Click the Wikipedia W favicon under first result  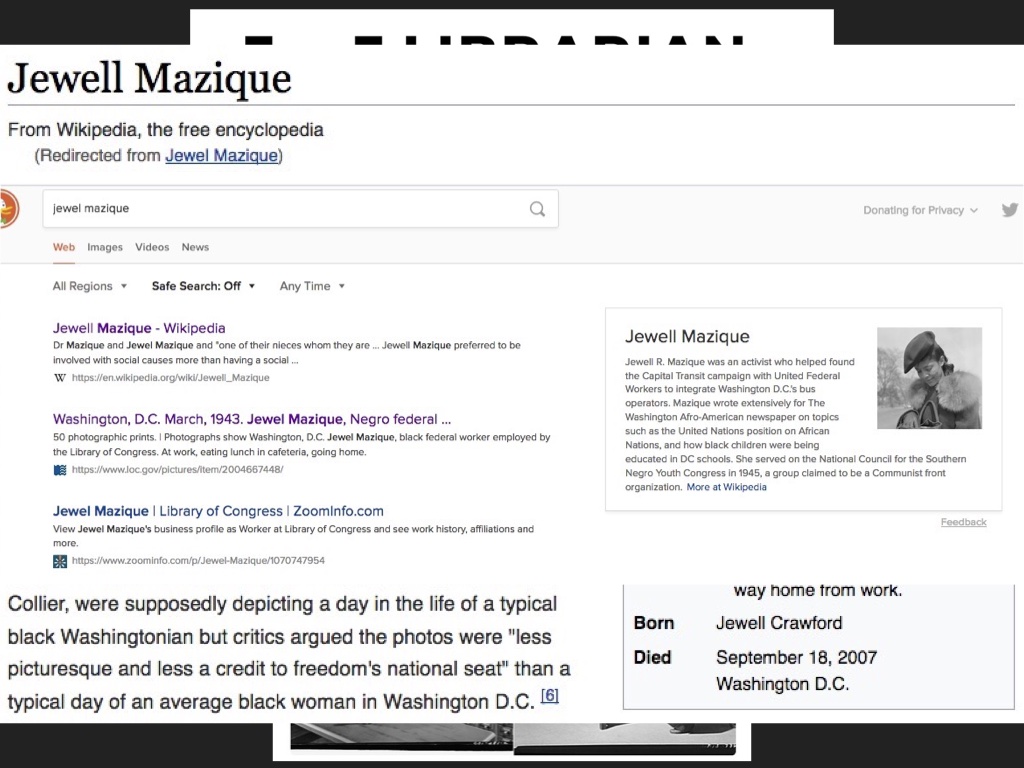tap(60, 377)
